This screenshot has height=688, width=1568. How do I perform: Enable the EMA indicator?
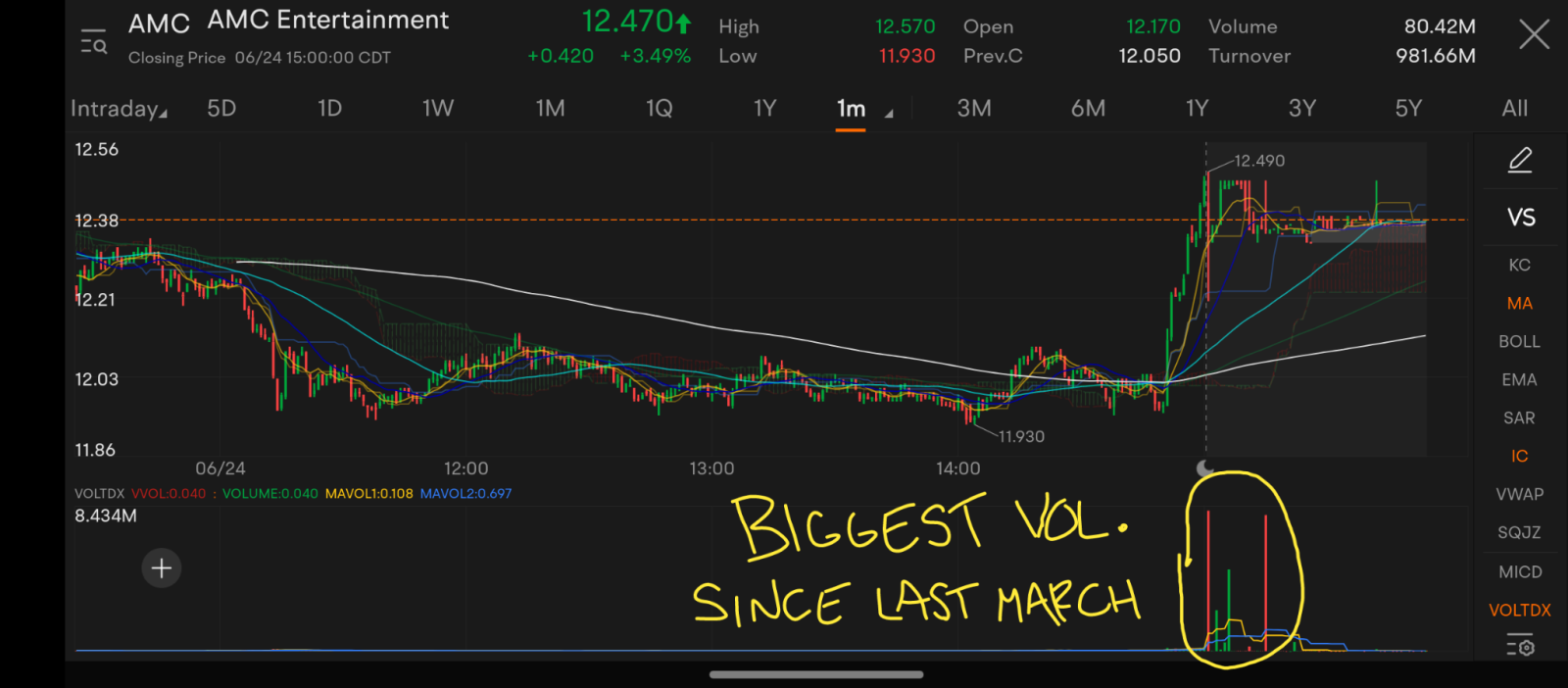[1519, 379]
